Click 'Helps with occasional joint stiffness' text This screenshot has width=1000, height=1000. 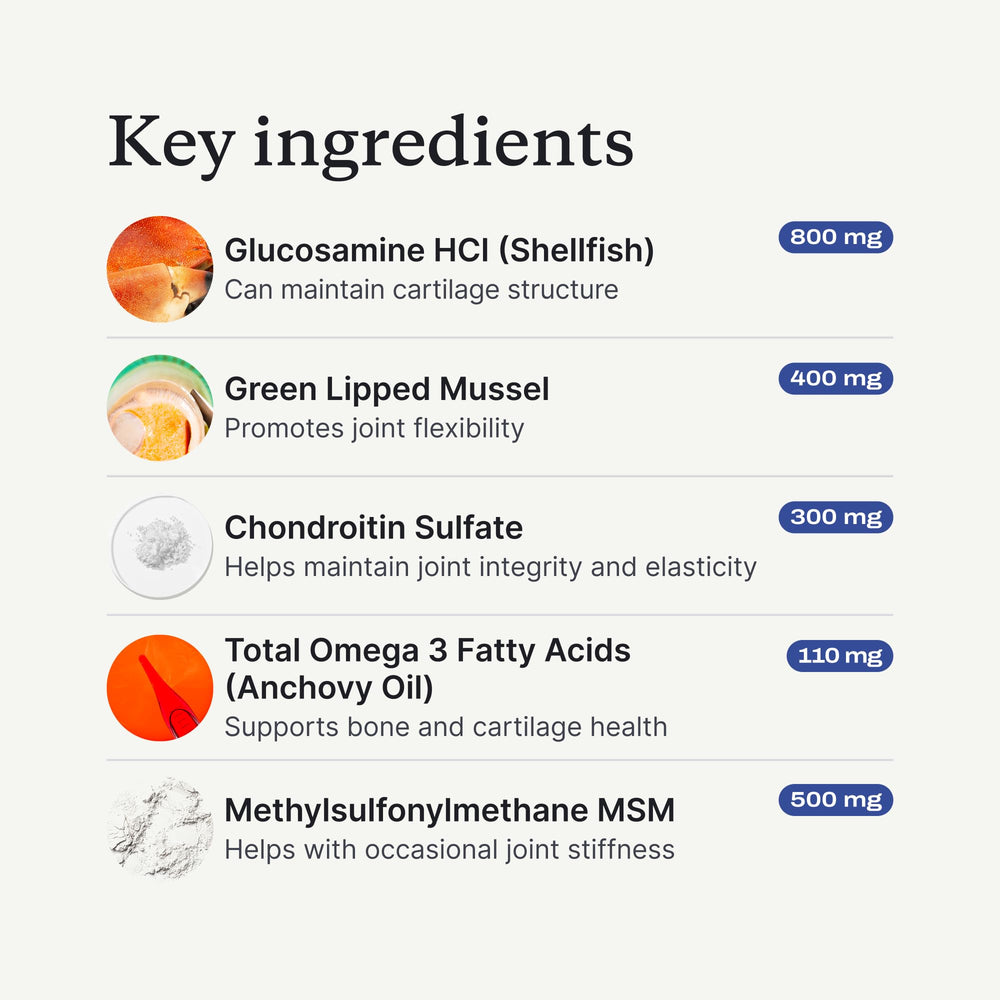tap(450, 849)
